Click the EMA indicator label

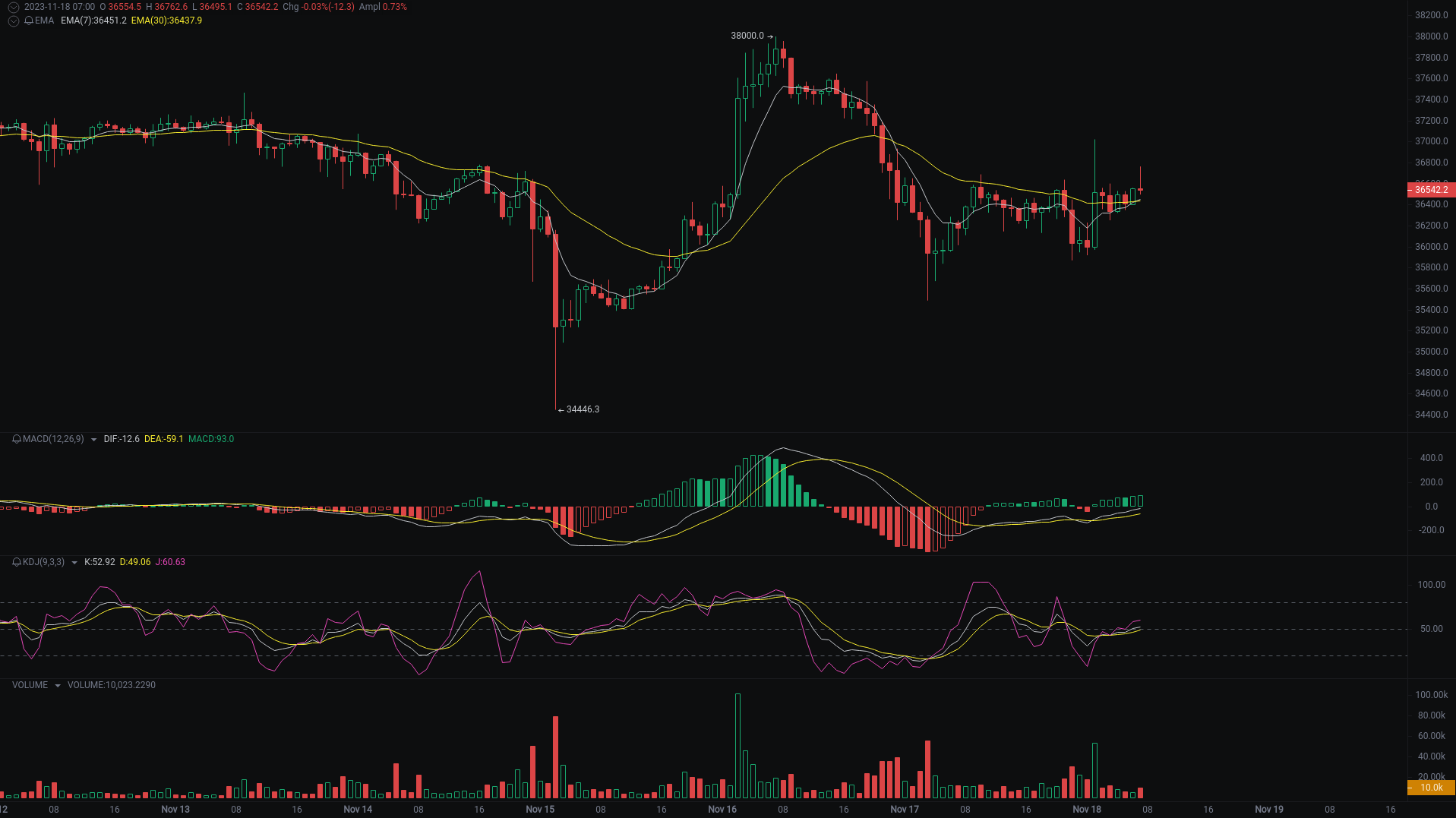44,21
